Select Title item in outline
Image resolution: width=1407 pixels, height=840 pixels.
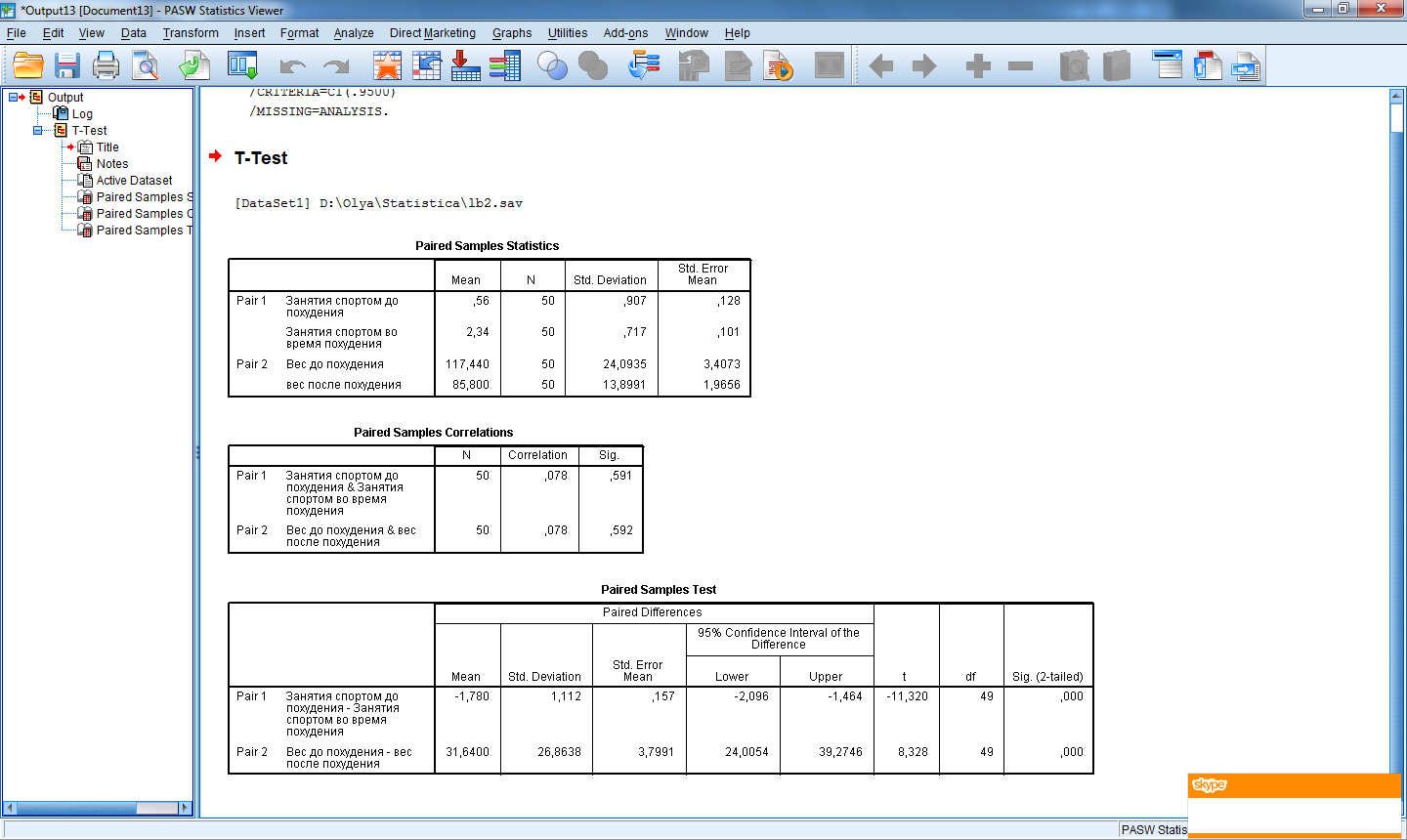click(107, 147)
